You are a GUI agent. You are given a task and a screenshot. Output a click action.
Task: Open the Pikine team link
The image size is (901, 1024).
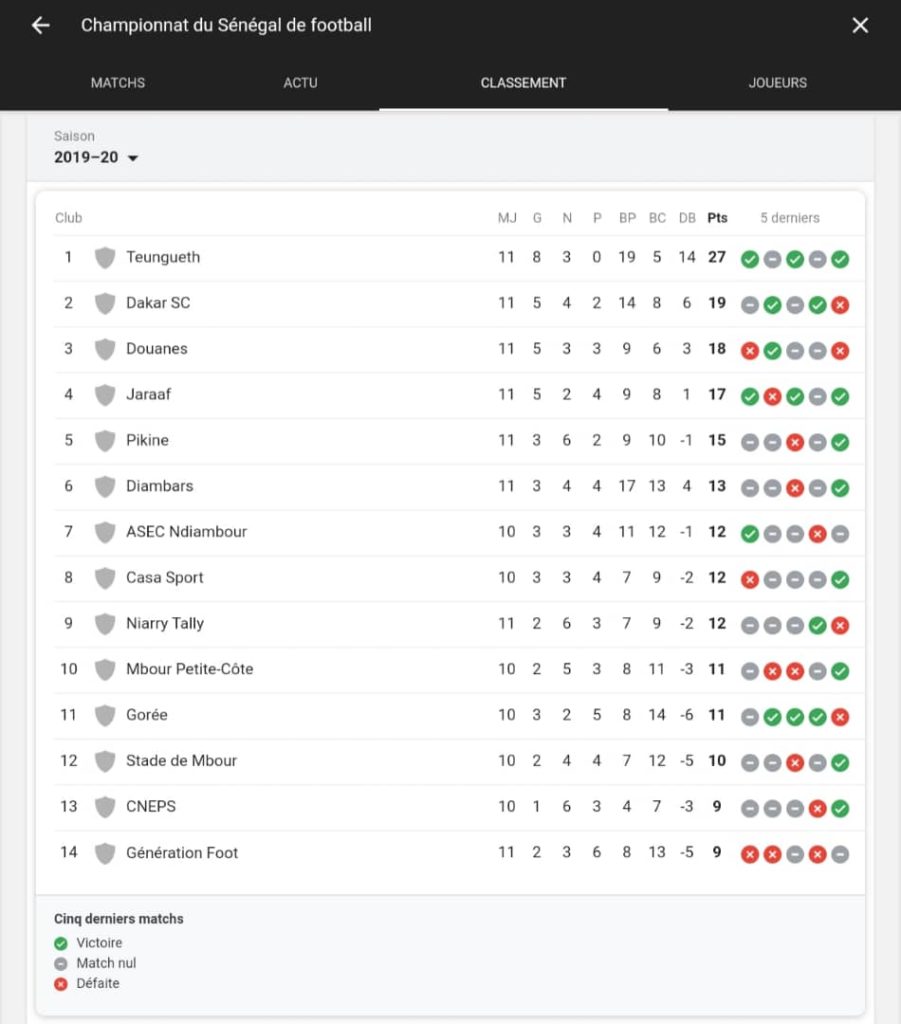click(147, 440)
